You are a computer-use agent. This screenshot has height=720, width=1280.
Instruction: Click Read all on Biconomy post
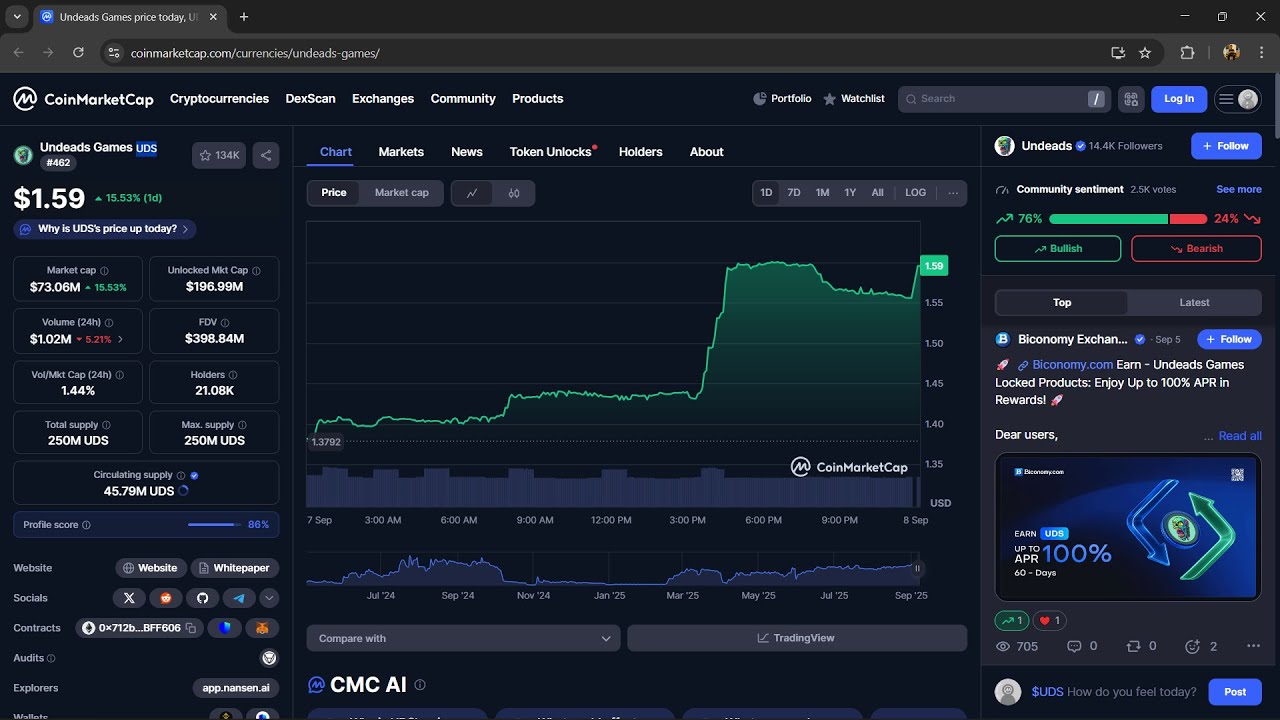point(1240,436)
